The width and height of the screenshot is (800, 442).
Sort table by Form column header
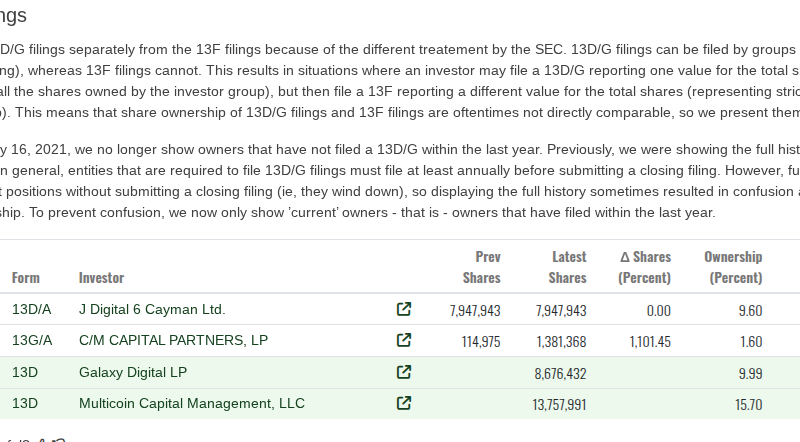coord(25,277)
